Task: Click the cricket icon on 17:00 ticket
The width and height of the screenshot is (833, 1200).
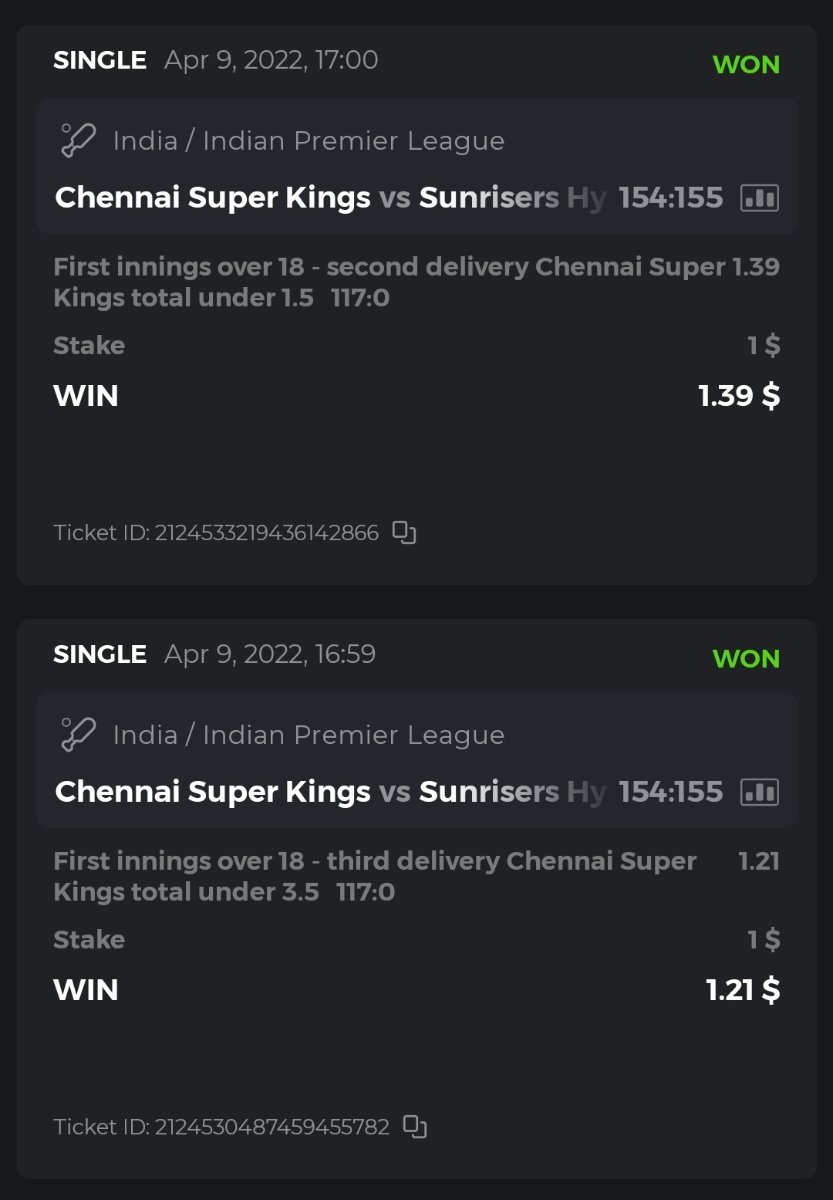Action: click(78, 141)
